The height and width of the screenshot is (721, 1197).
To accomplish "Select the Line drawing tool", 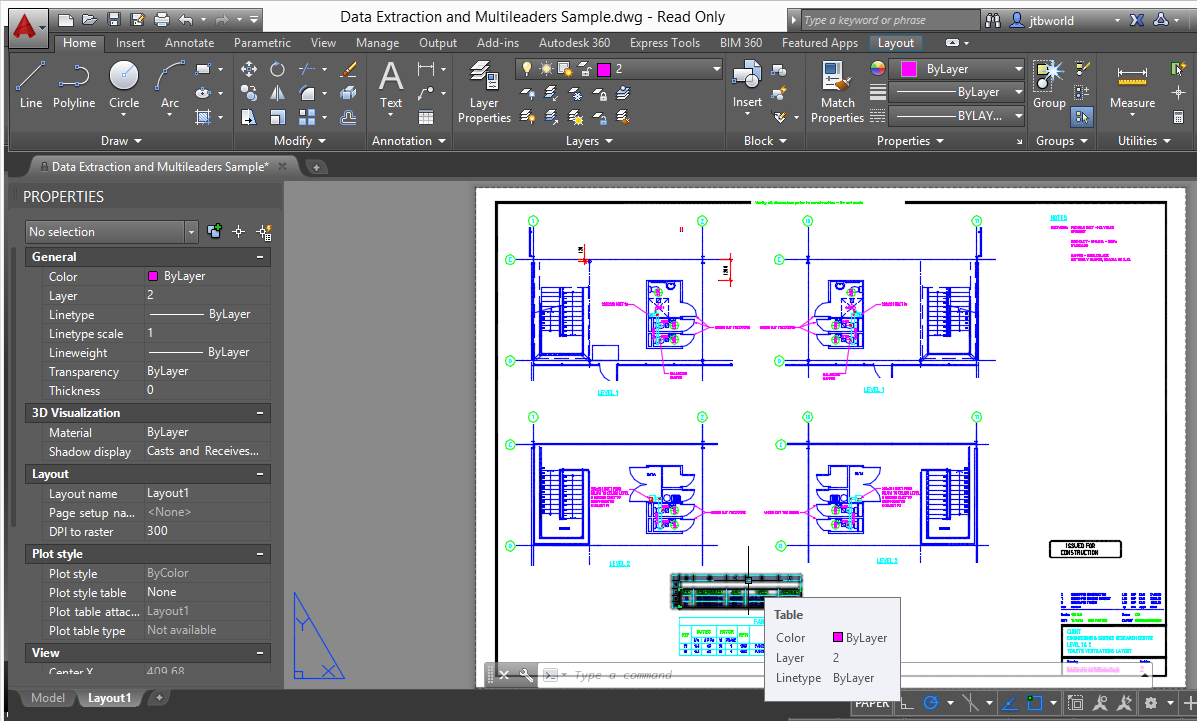I will point(31,85).
